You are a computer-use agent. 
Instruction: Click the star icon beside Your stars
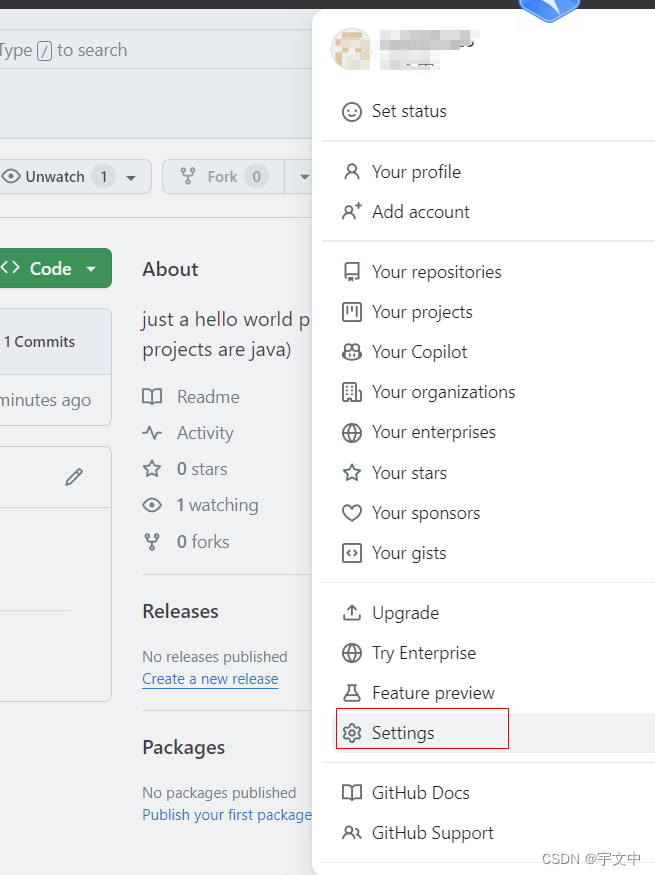click(x=351, y=473)
